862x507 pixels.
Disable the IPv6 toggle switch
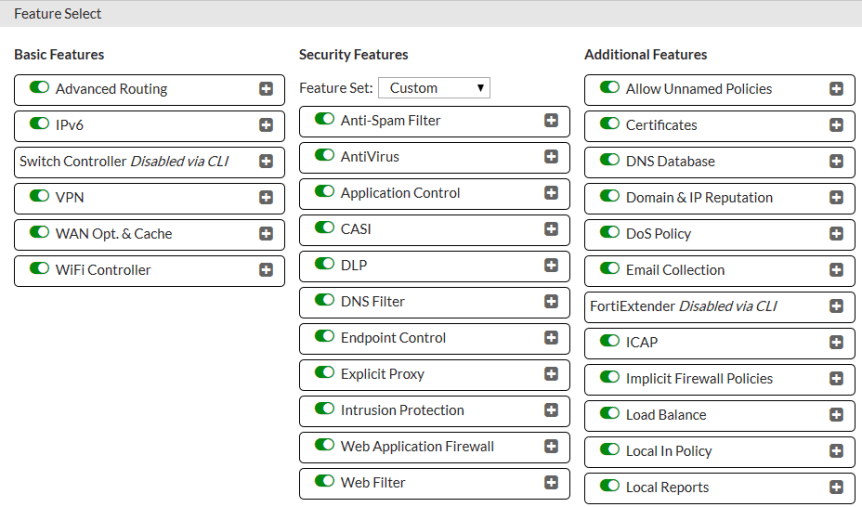[x=39, y=125]
